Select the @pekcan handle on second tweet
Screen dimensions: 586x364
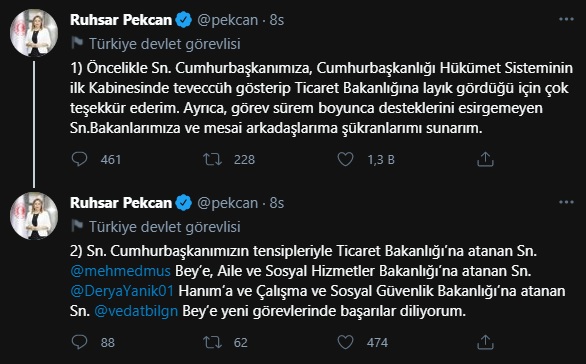pyautogui.click(x=228, y=203)
